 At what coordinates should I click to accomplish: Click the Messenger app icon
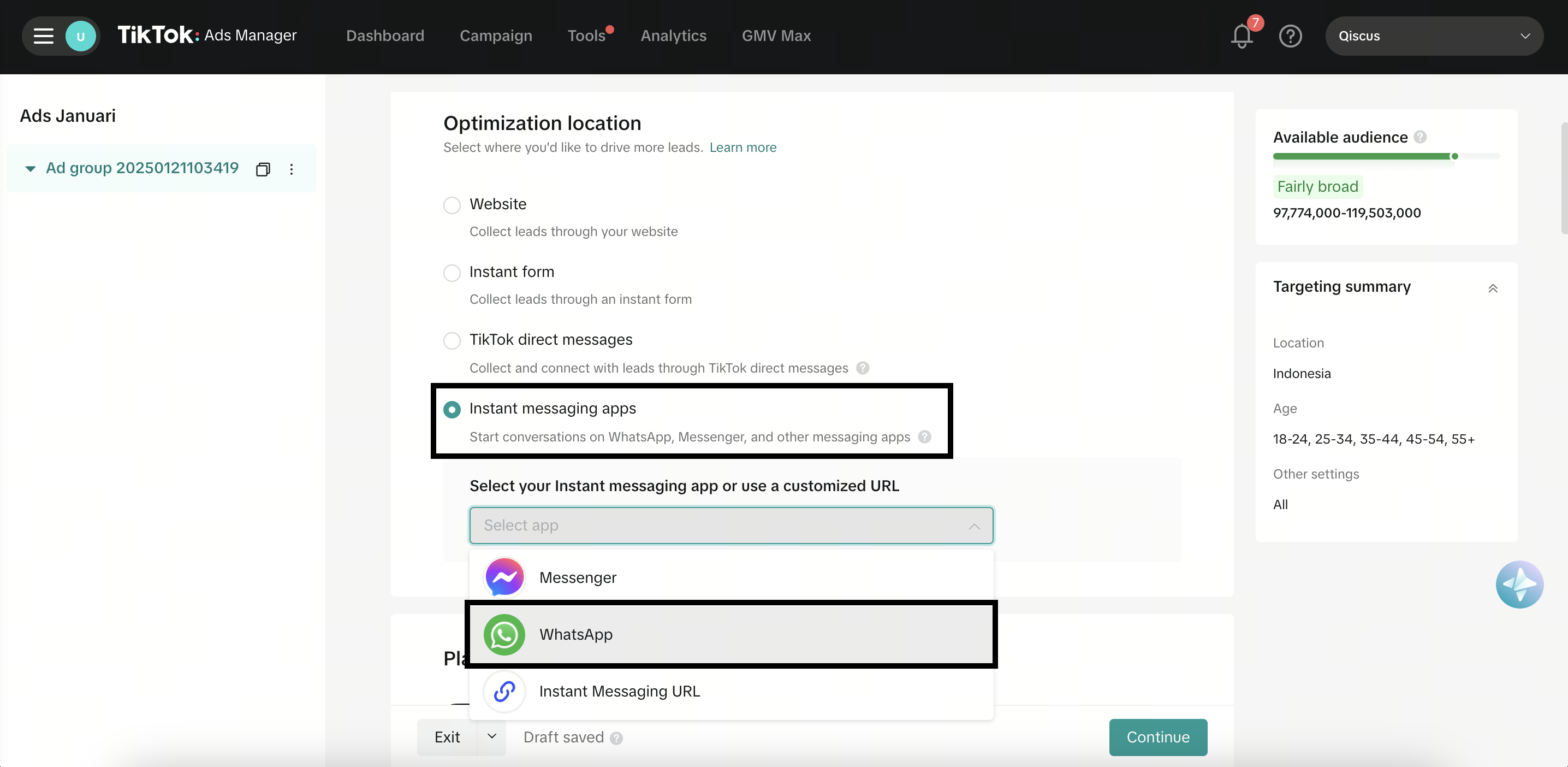(x=504, y=577)
